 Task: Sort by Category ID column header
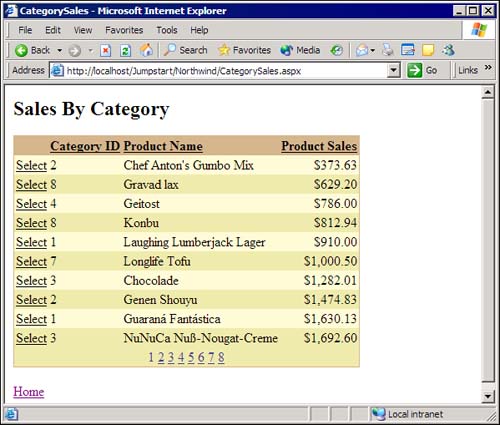[85, 146]
